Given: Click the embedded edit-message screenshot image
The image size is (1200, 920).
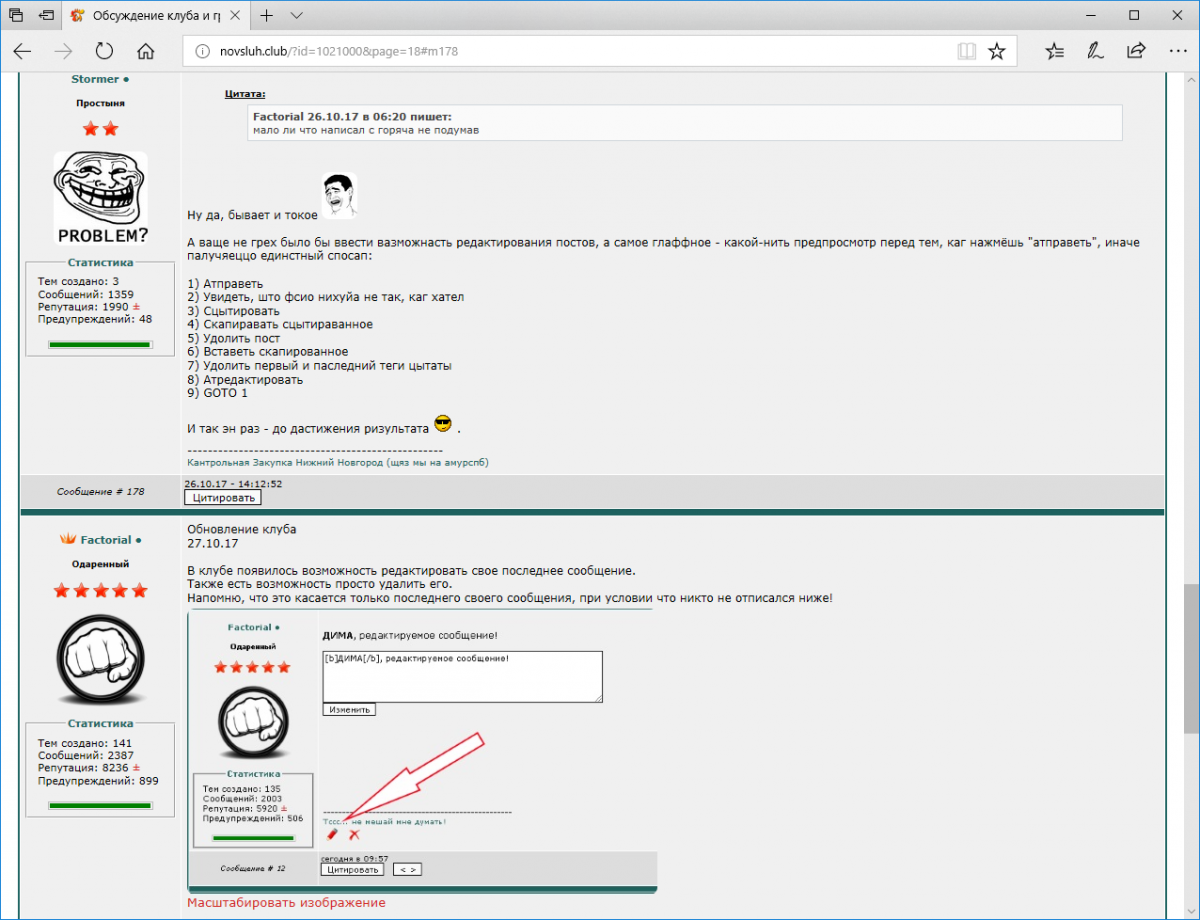Looking at the screenshot, I should (x=422, y=750).
